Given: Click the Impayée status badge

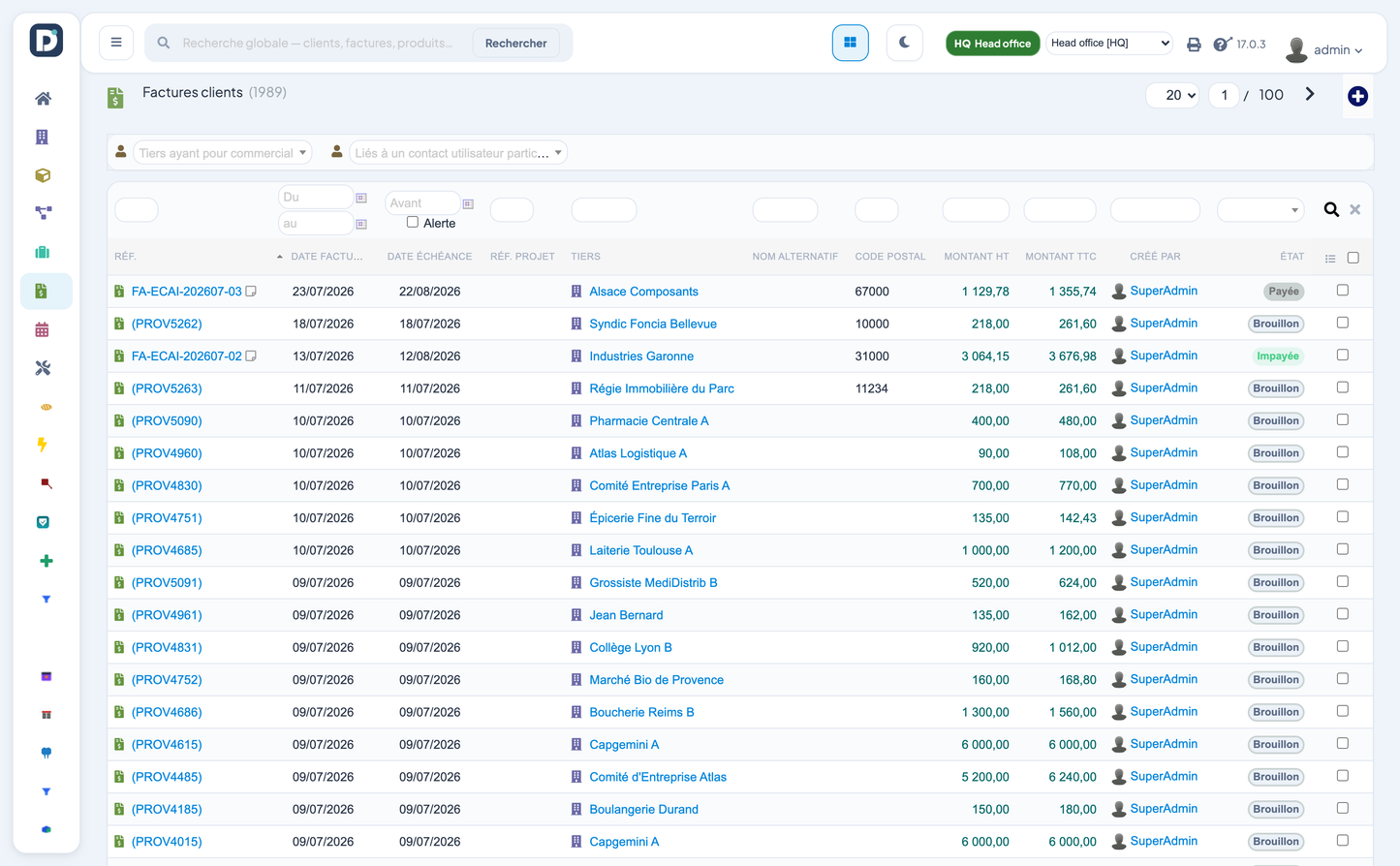Looking at the screenshot, I should (x=1278, y=356).
